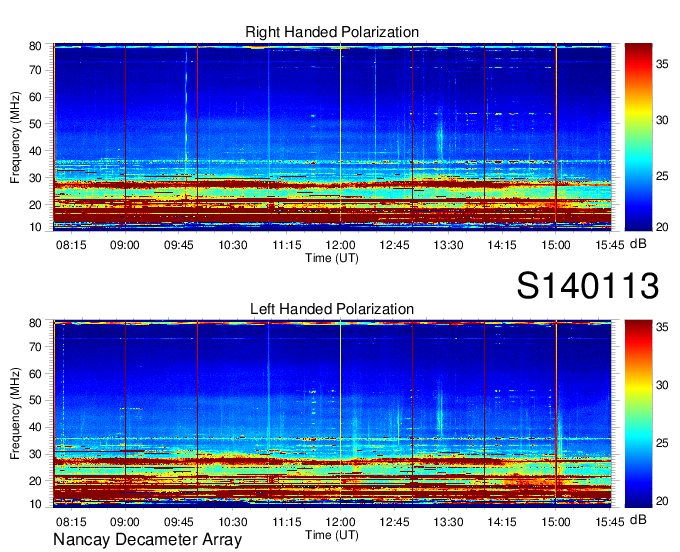Click the 09:00 time tick under Left Handed plot
680x552 pixels.
(125, 522)
